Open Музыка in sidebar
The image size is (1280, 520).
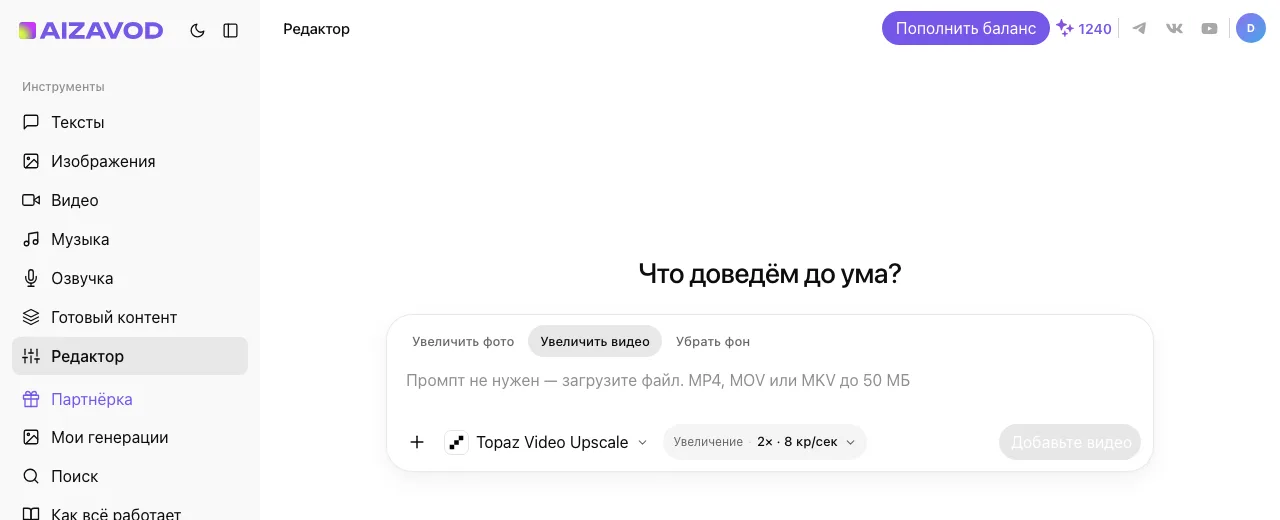130,239
